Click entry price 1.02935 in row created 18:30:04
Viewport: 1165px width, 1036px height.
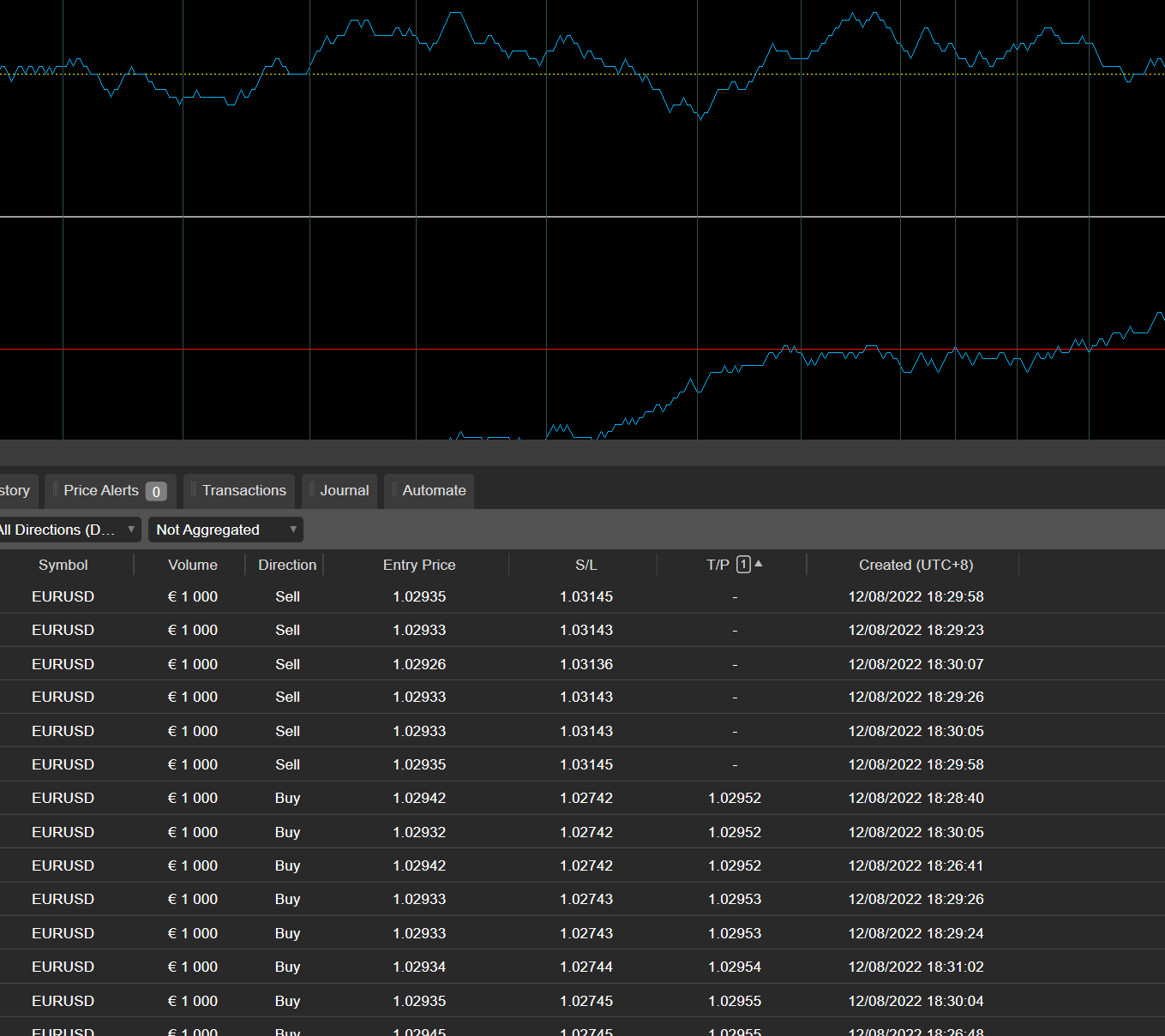click(419, 1001)
